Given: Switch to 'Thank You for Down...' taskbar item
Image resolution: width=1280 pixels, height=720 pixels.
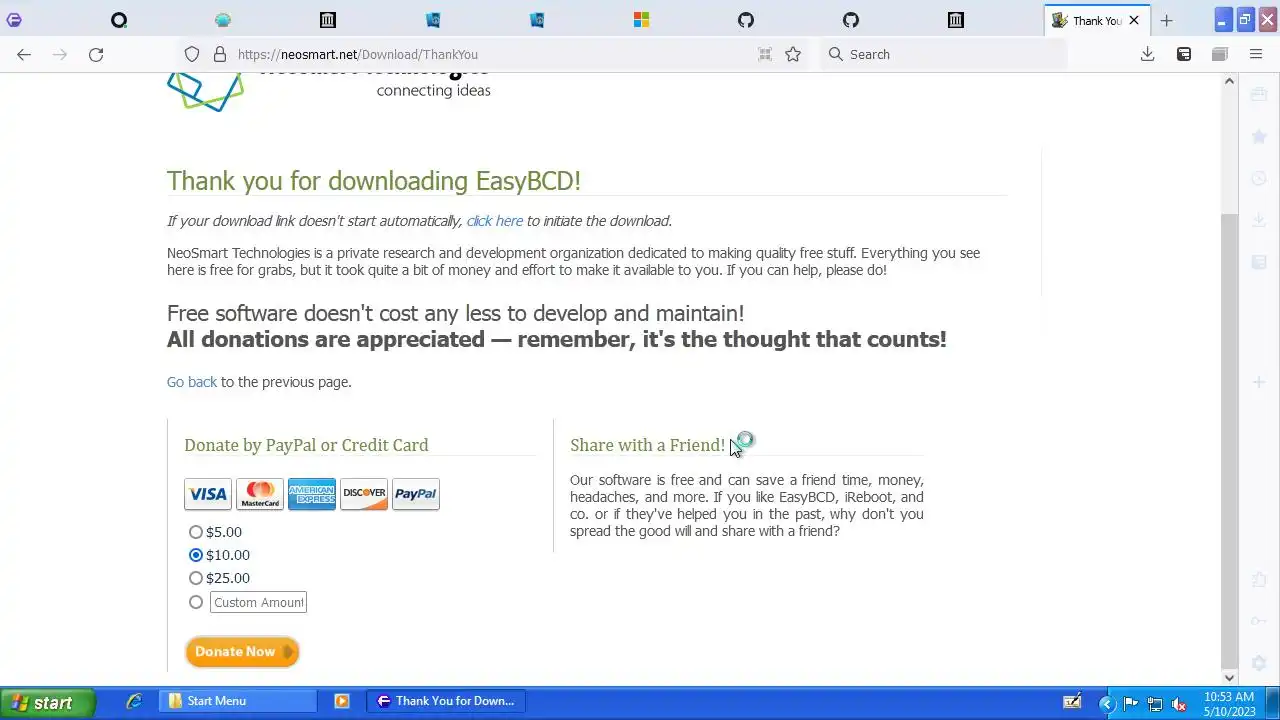Looking at the screenshot, I should 446,701.
